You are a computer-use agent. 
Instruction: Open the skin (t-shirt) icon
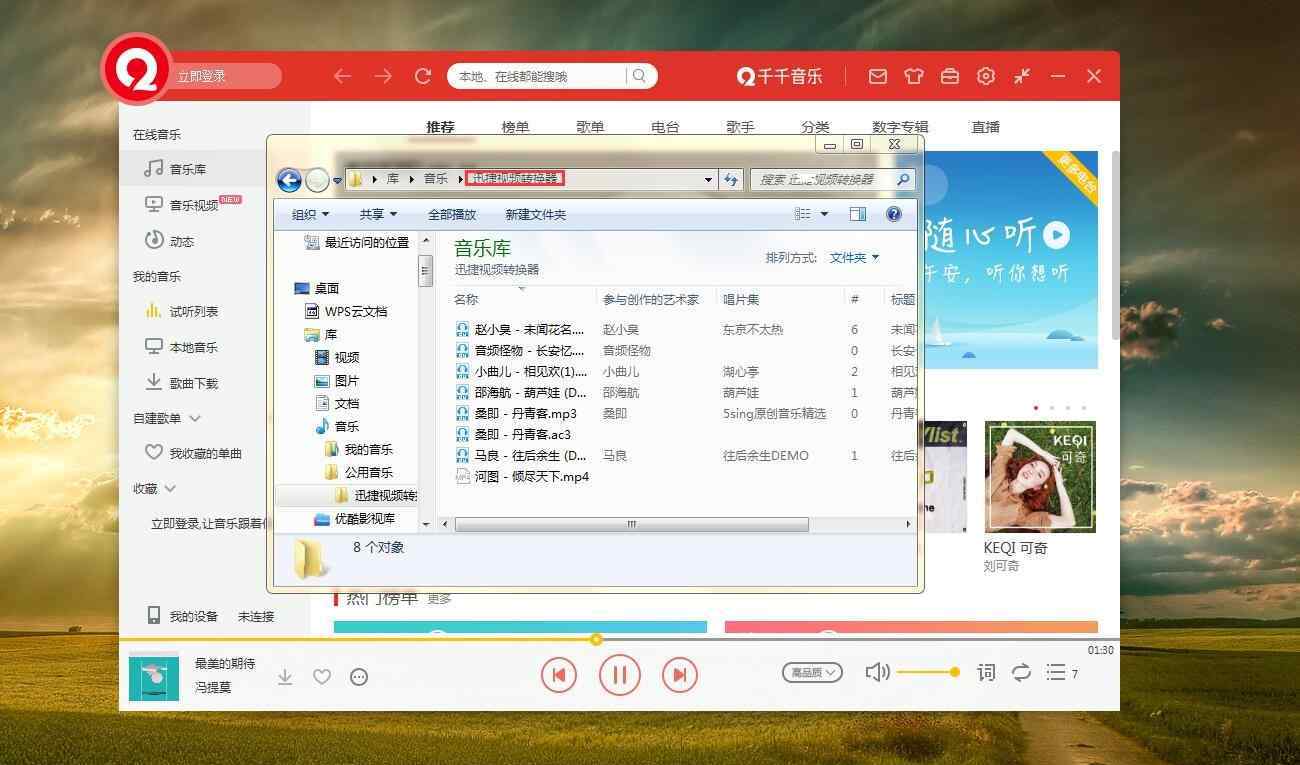coord(913,76)
